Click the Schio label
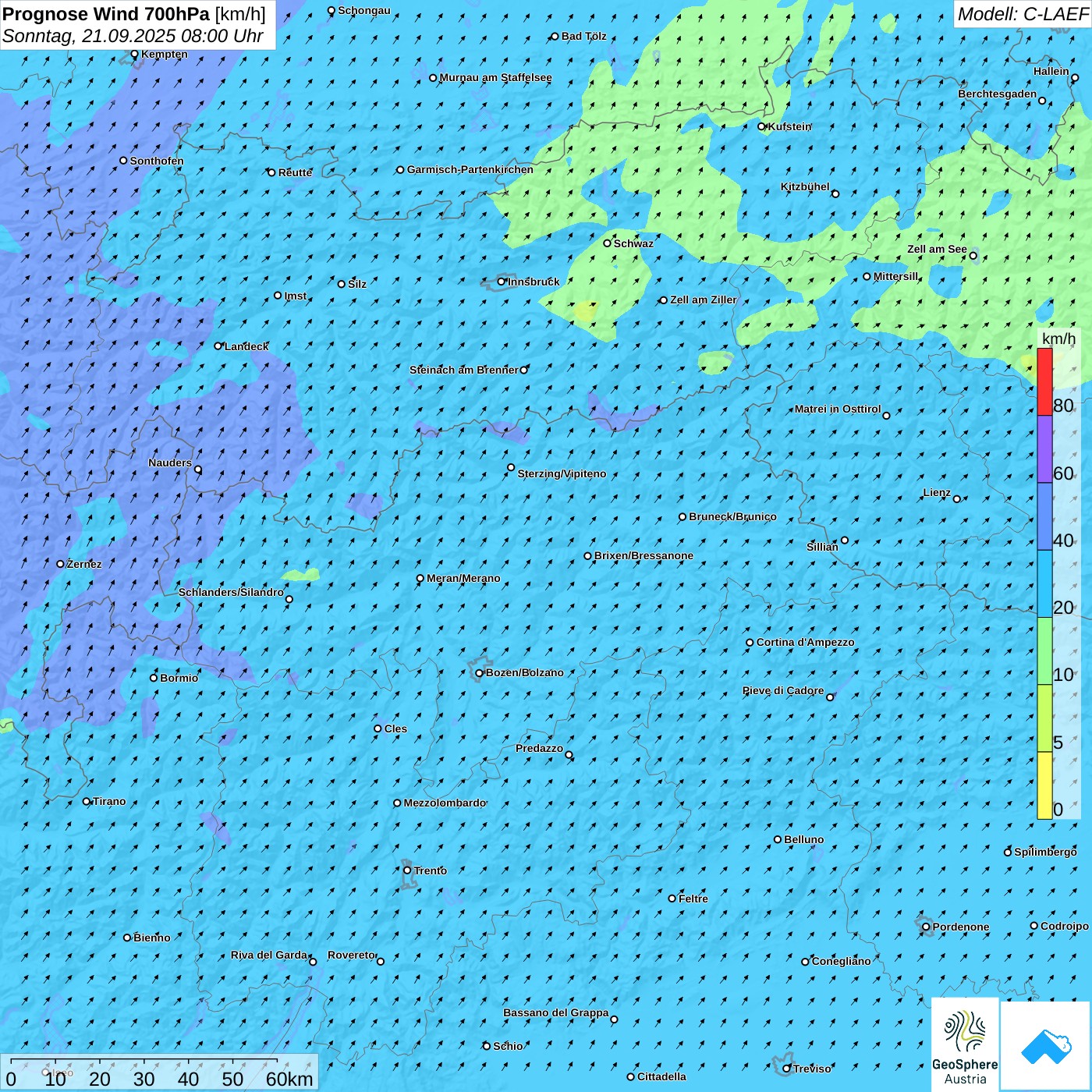1092x1092 pixels. tap(508, 1046)
